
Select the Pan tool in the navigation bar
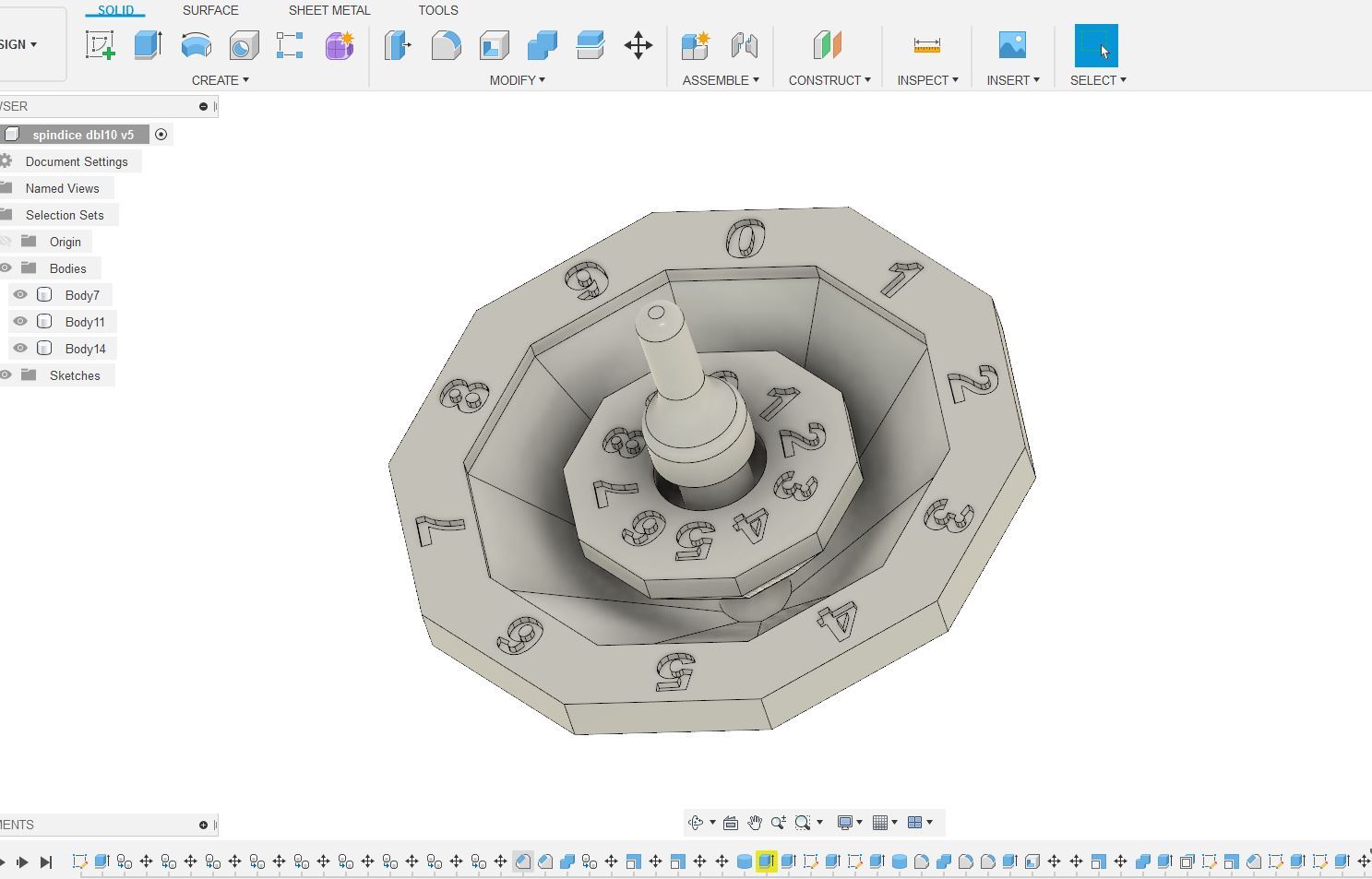tap(754, 822)
